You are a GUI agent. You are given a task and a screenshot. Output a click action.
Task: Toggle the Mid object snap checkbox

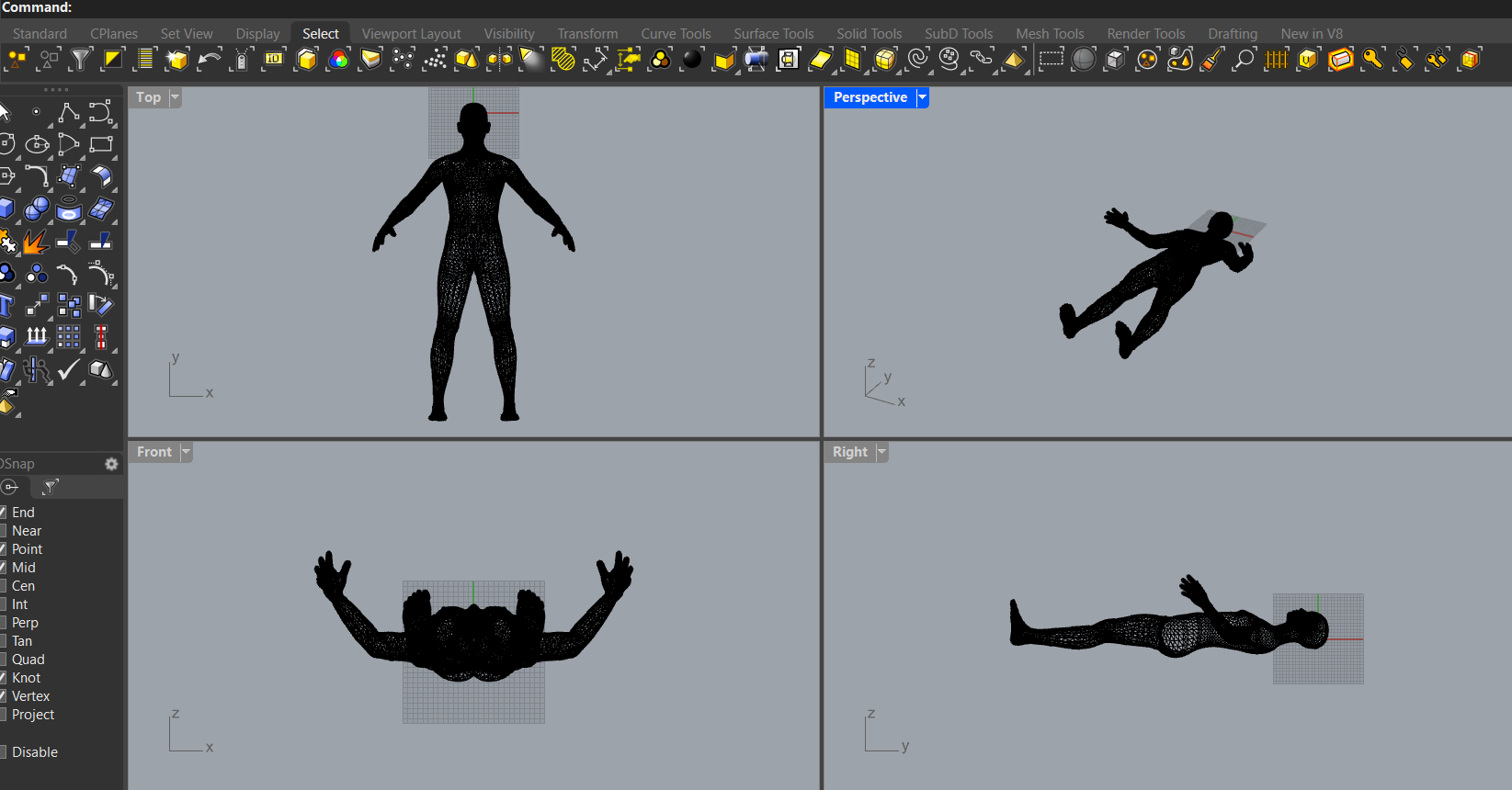click(x=3, y=567)
